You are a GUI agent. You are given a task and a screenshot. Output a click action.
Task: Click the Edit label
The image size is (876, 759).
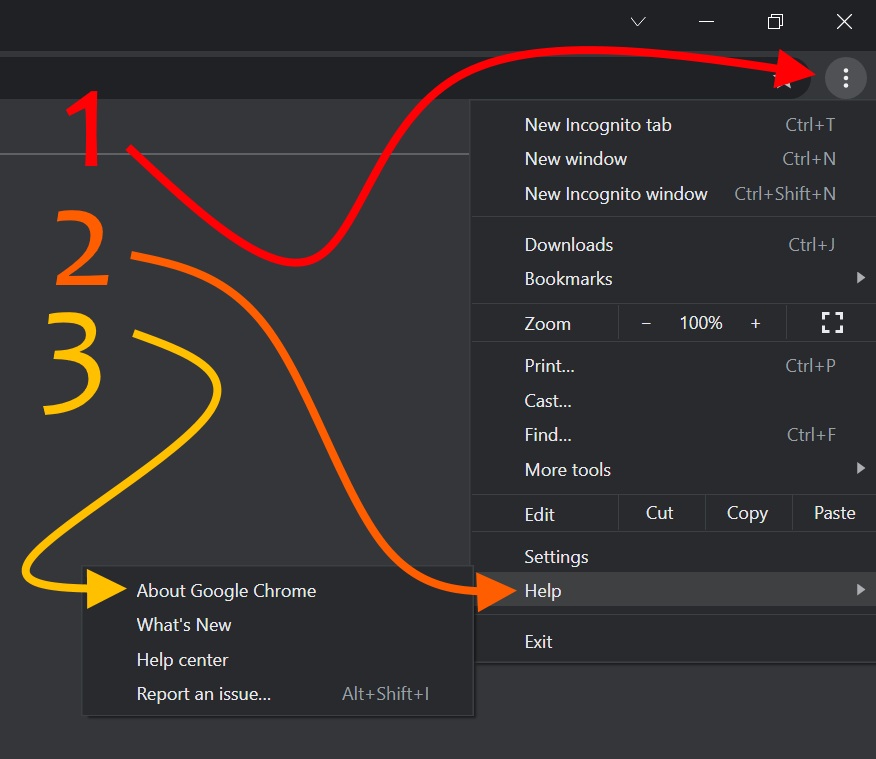click(x=540, y=514)
